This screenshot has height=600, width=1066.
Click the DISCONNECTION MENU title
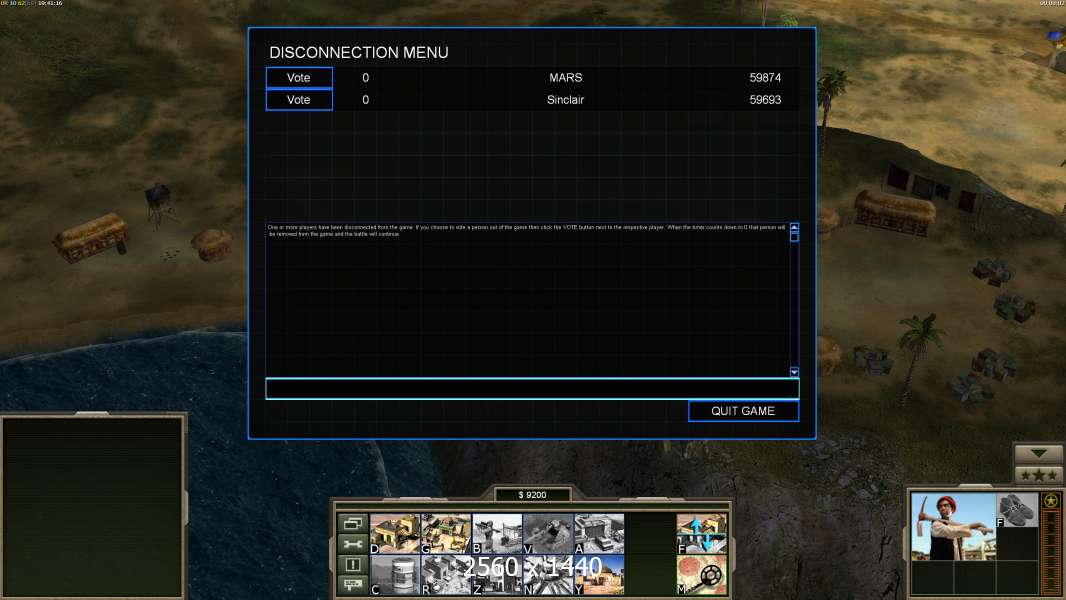359,52
